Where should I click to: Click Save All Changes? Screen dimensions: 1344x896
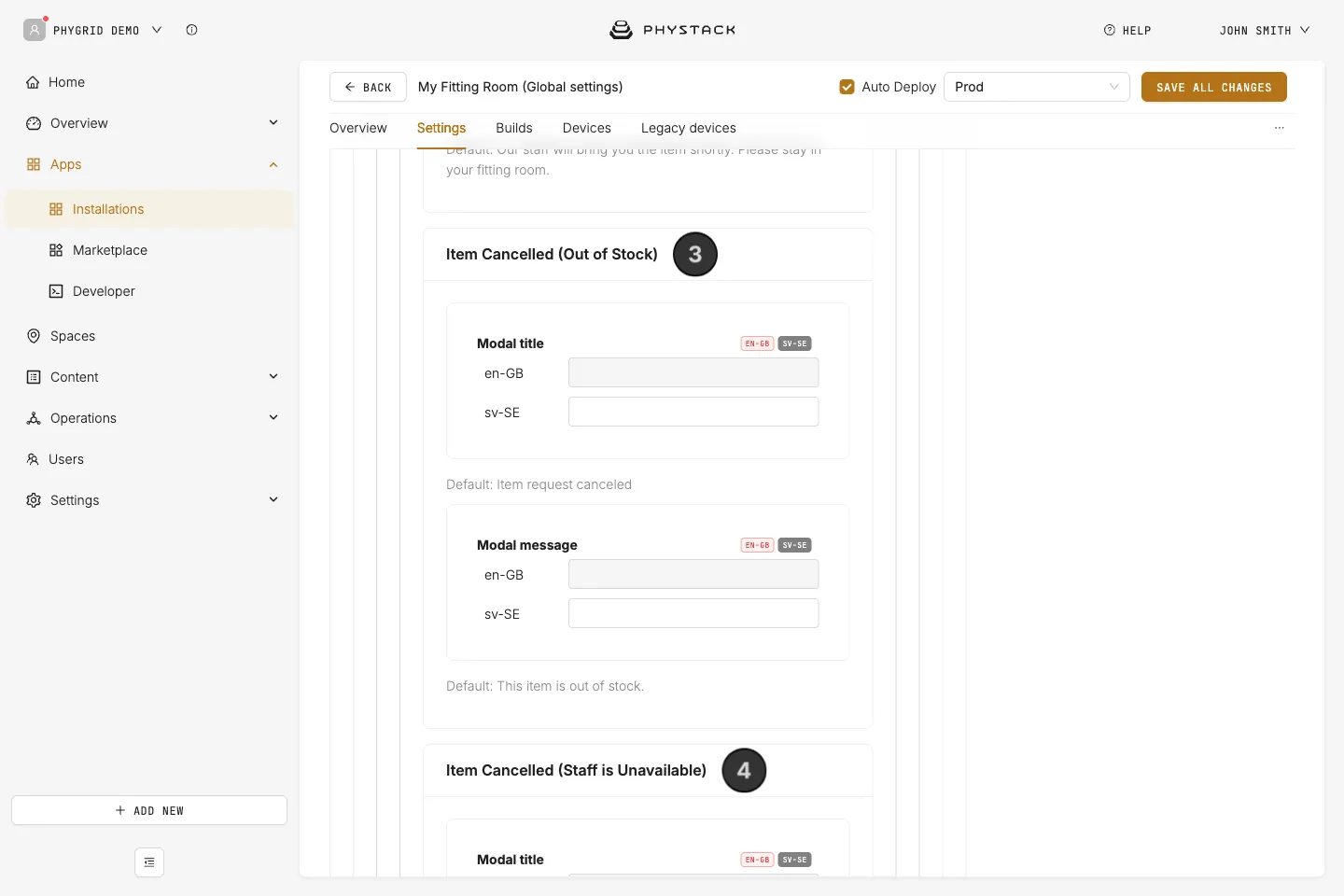(x=1214, y=87)
